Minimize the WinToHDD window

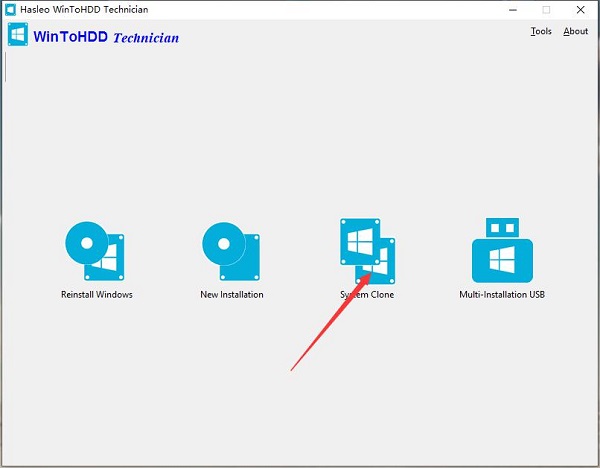click(x=513, y=10)
